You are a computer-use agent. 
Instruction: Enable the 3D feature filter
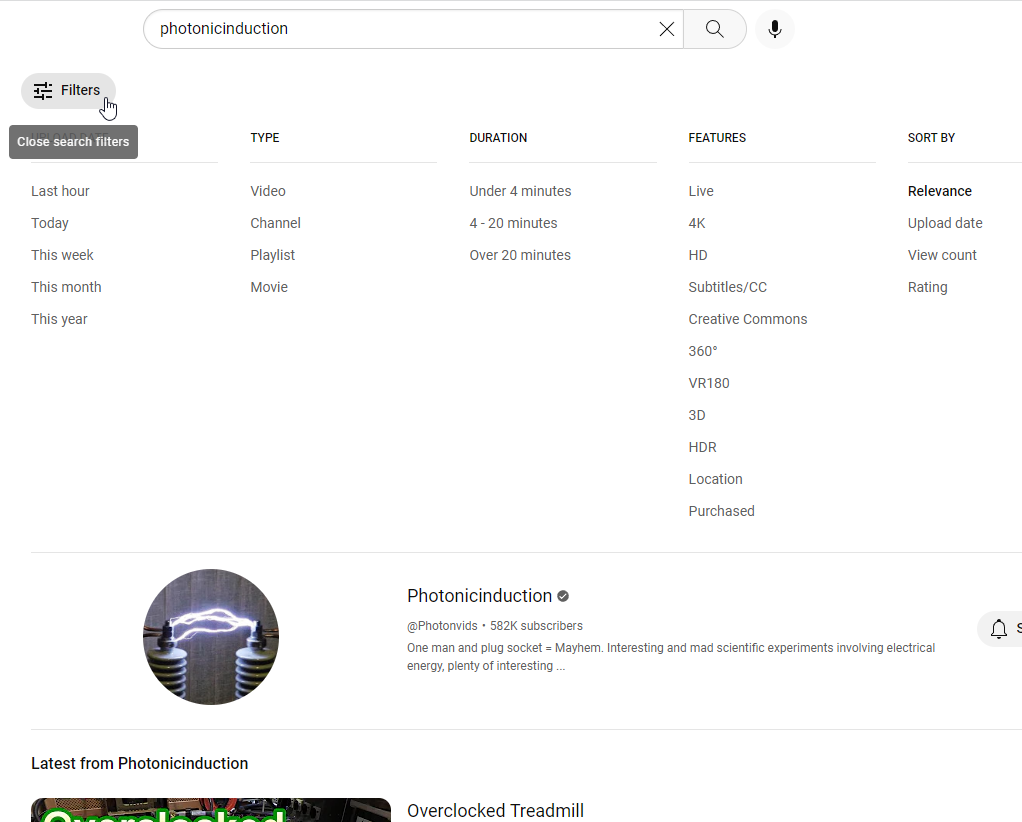pos(697,415)
